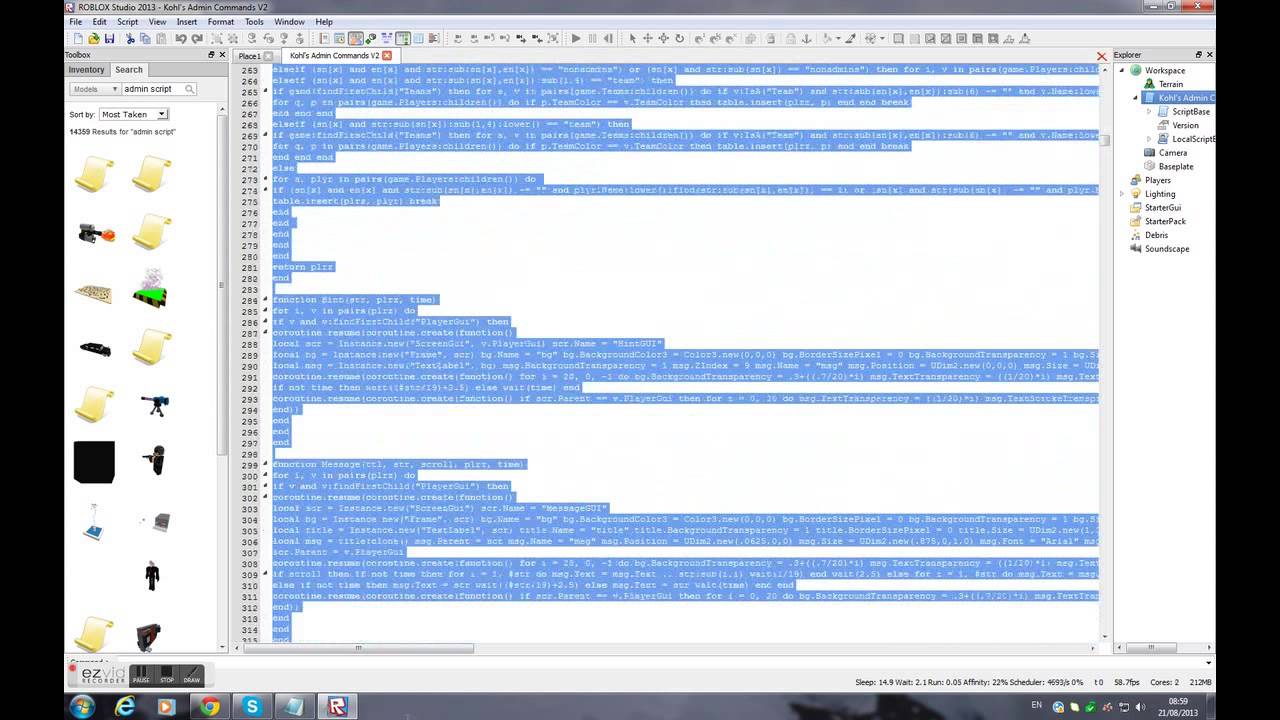Float the Toolbox panel
1280x720 pixels.
[211, 55]
